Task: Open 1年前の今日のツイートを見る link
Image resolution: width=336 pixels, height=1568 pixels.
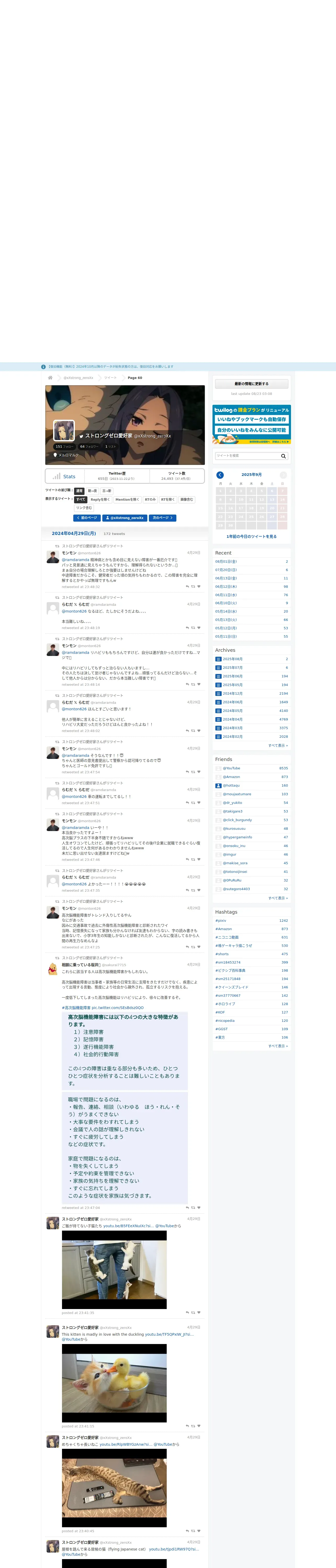Action: (x=251, y=536)
